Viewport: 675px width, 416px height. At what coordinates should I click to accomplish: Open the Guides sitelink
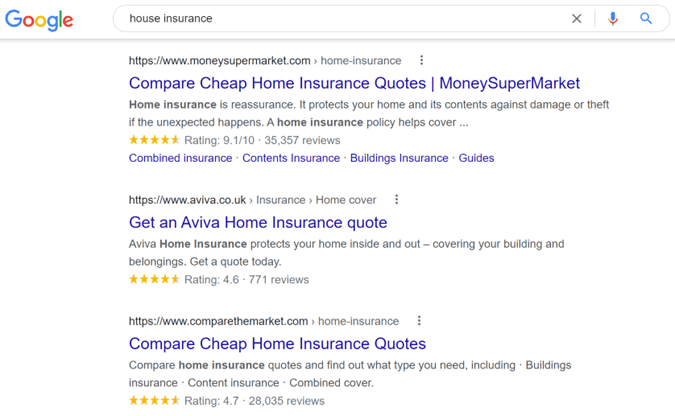(x=476, y=158)
